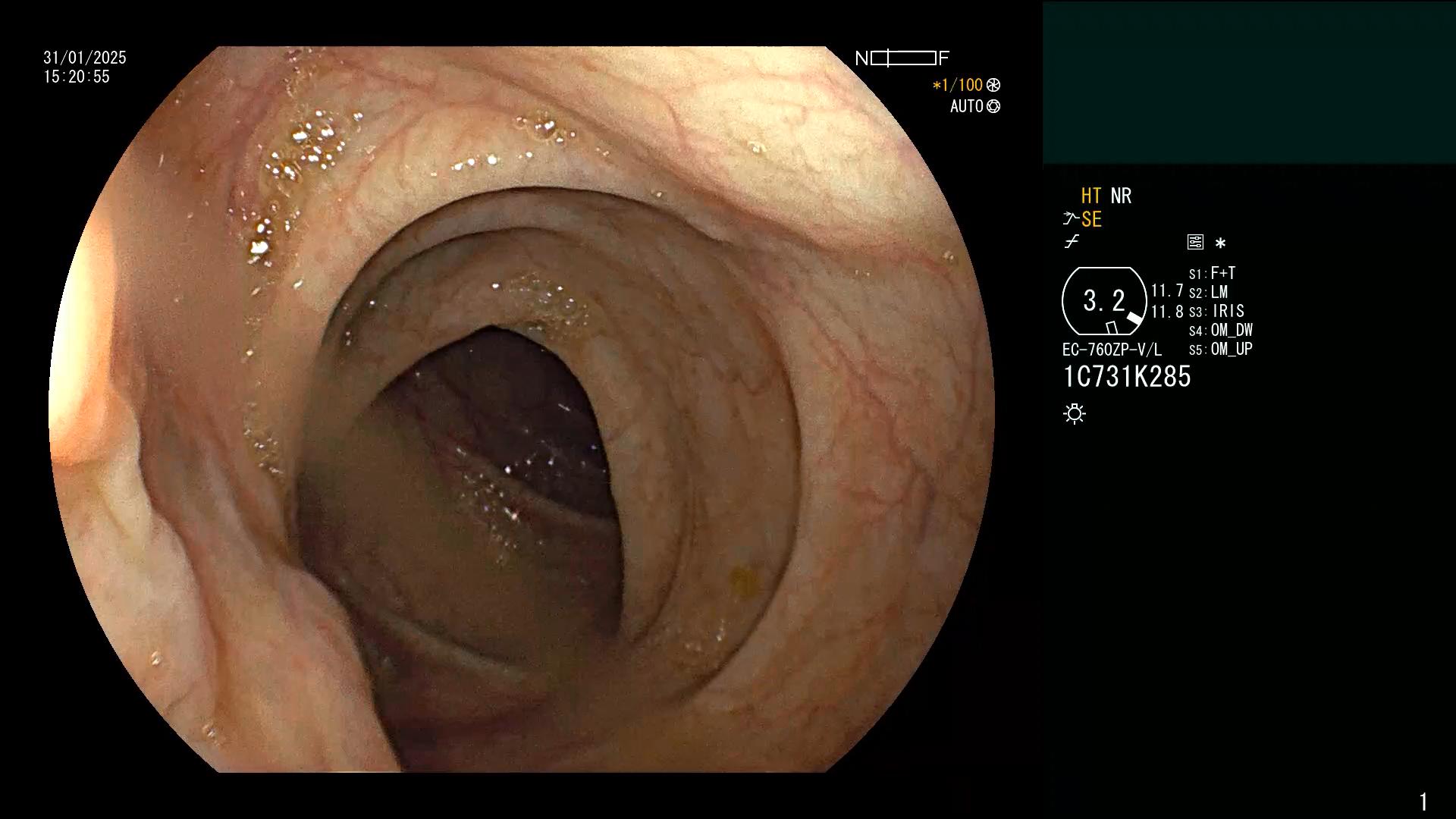Click the NR noise reduction indicator
This screenshot has width=1456, height=819.
coord(1121,196)
